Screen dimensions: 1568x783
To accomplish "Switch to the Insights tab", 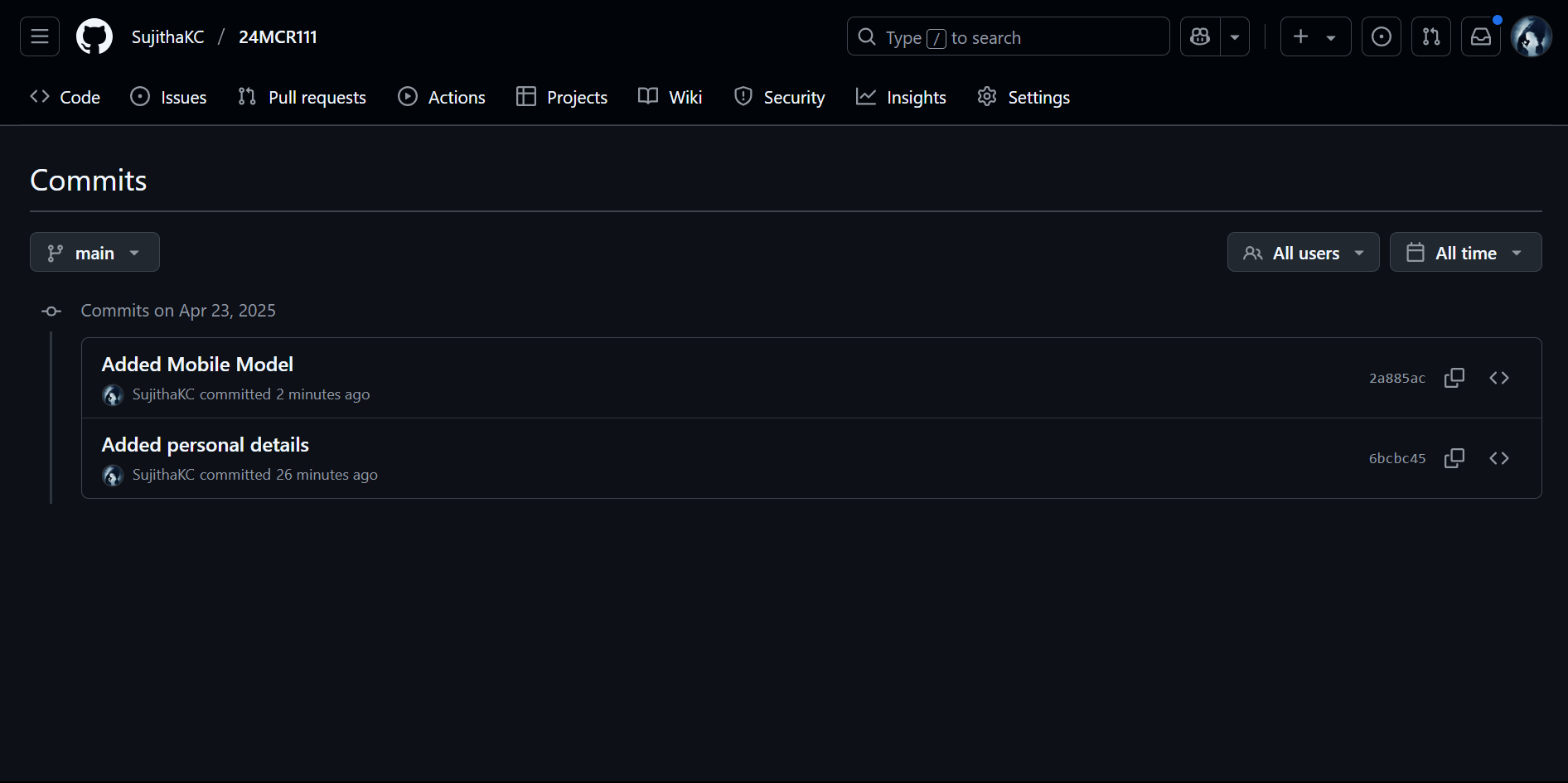I will tap(901, 97).
